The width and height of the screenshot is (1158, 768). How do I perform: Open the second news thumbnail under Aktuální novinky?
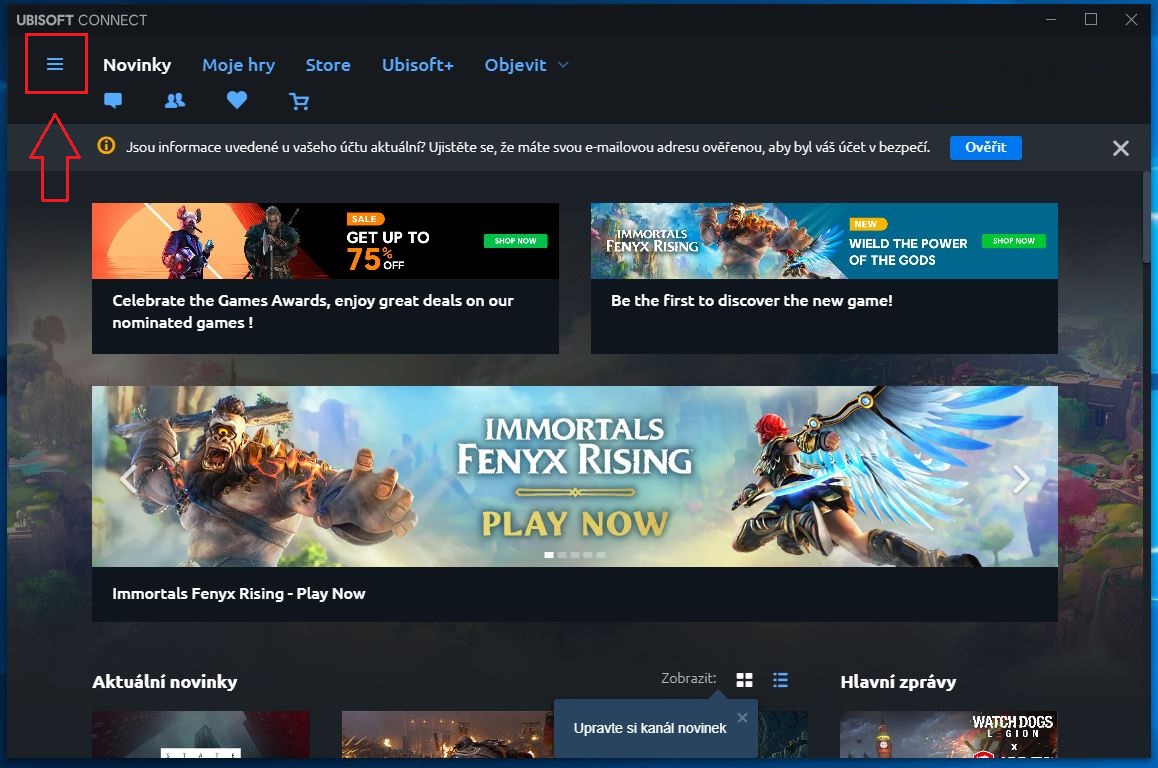(x=448, y=734)
